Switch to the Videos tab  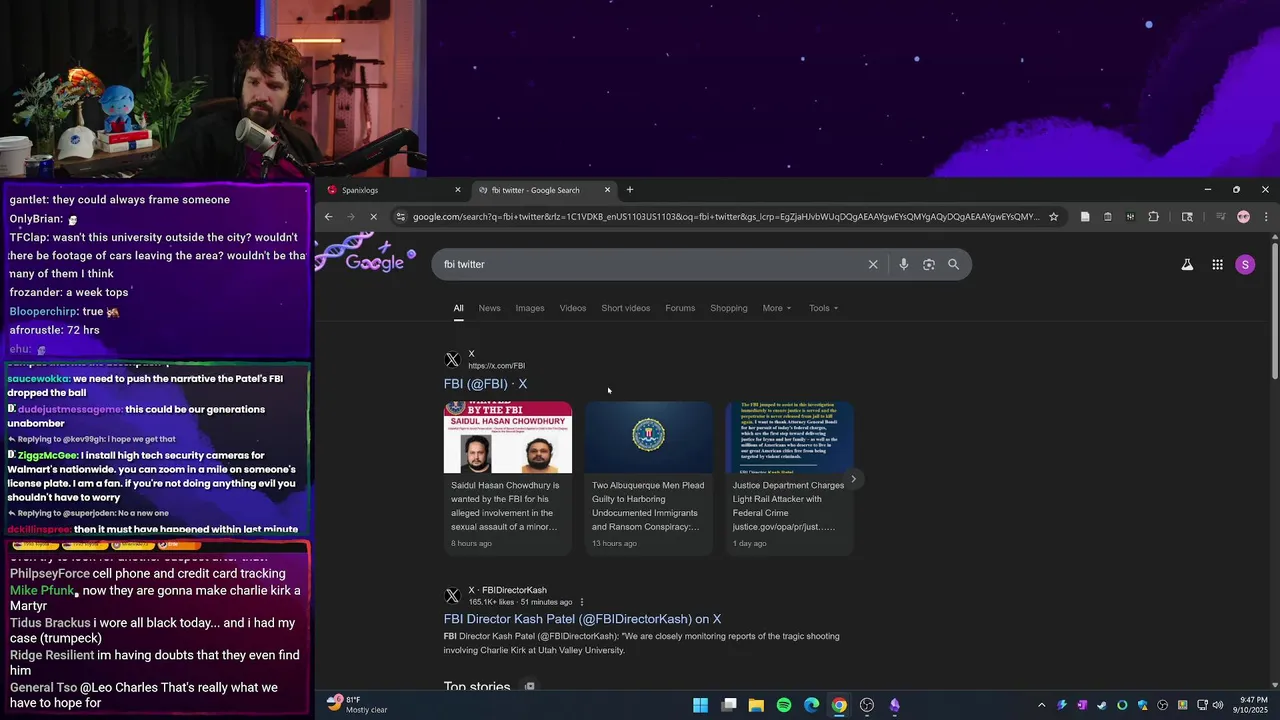click(x=573, y=308)
